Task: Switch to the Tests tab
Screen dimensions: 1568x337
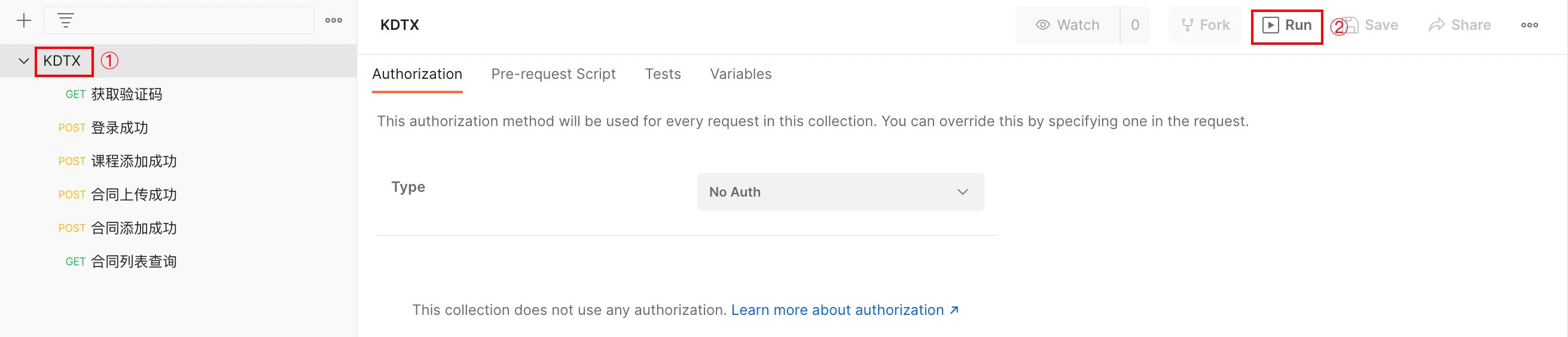Action: 663,74
